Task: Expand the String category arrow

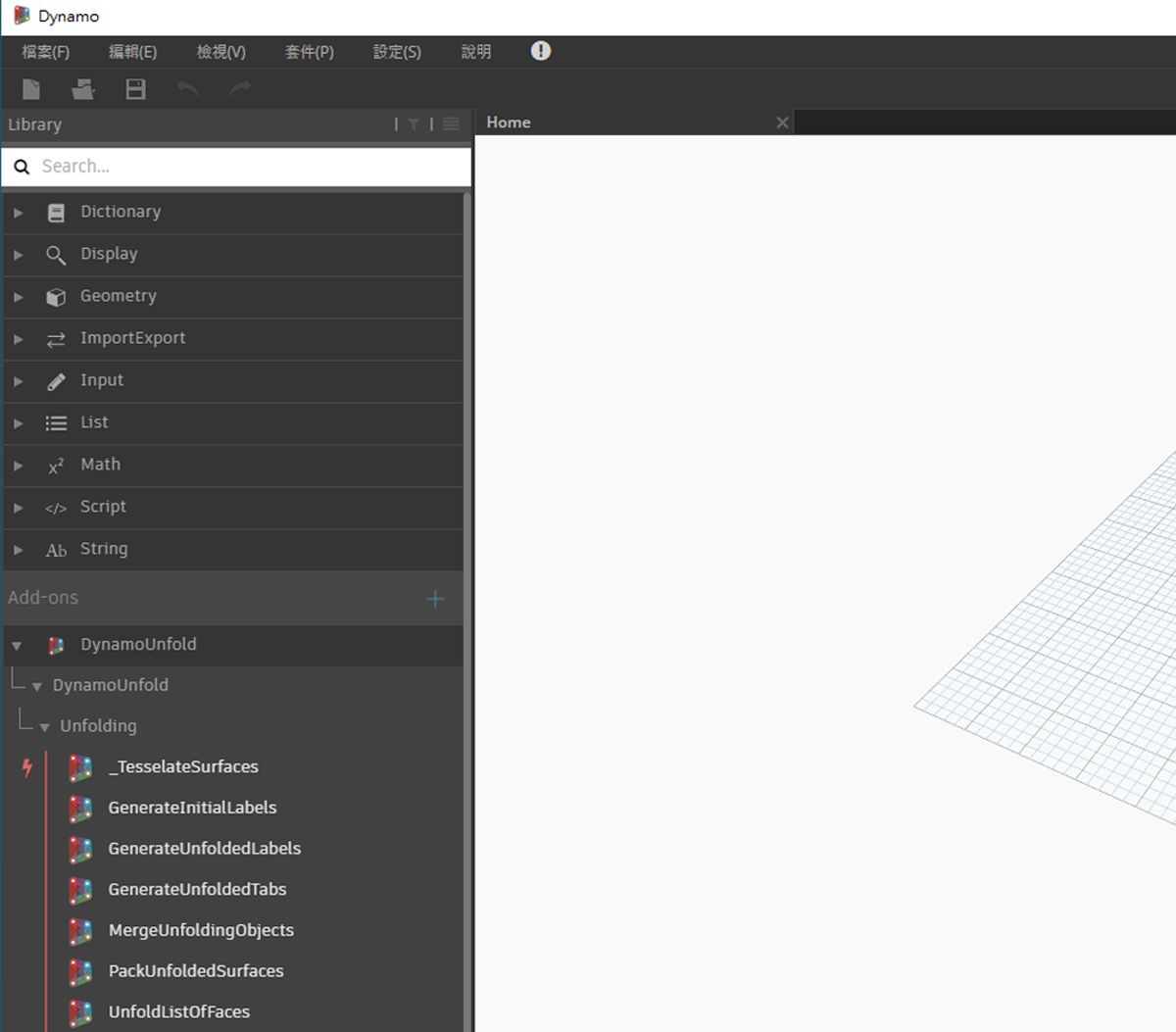Action: pyautogui.click(x=18, y=550)
